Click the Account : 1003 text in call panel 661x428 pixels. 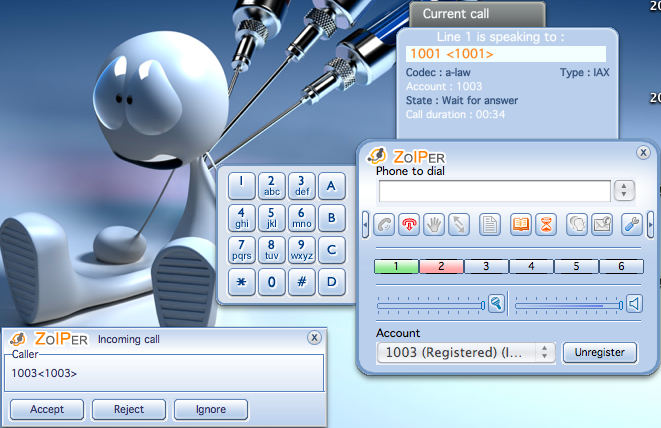(443, 86)
